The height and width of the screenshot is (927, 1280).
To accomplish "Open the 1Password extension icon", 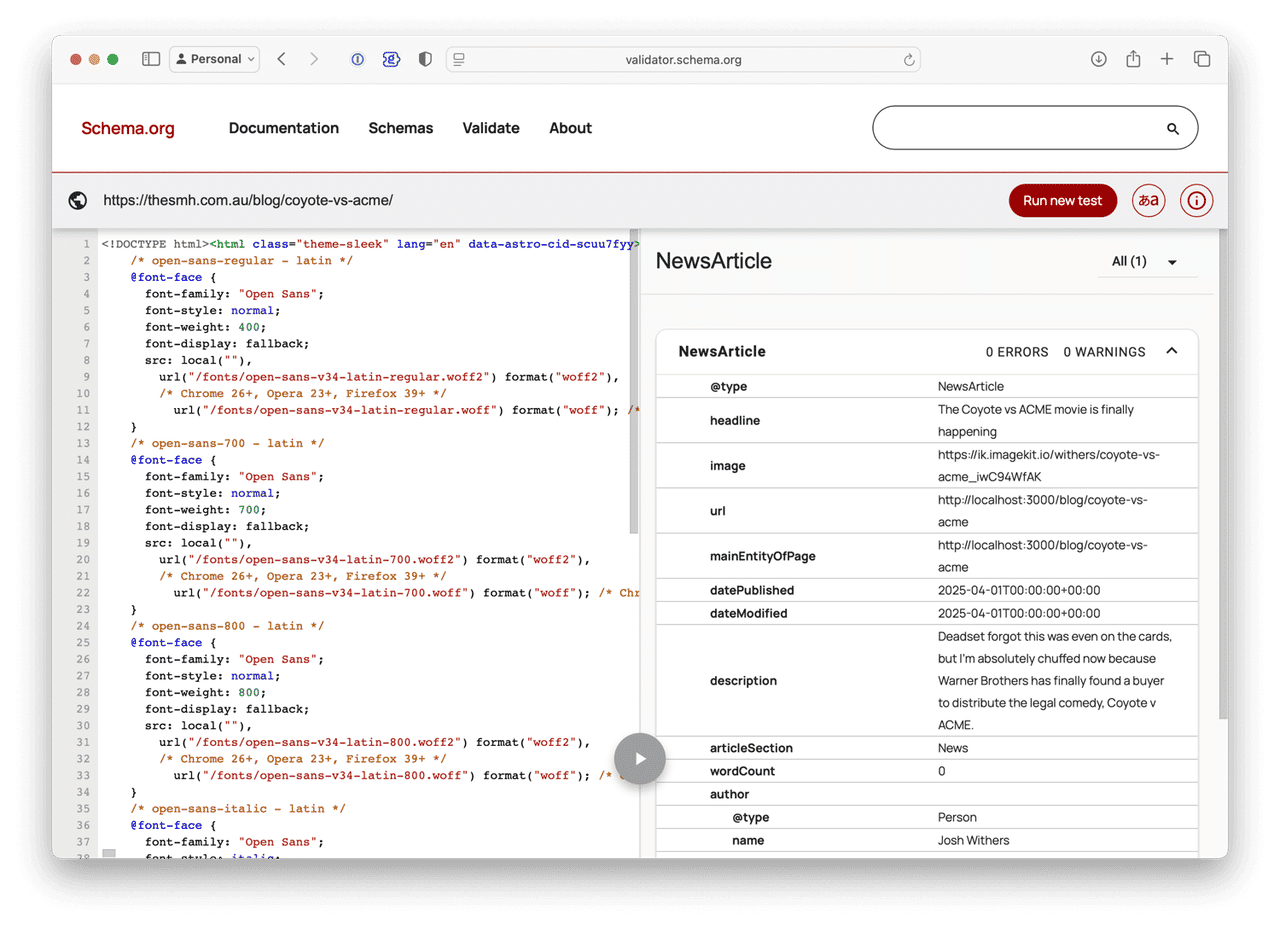I will [357, 59].
